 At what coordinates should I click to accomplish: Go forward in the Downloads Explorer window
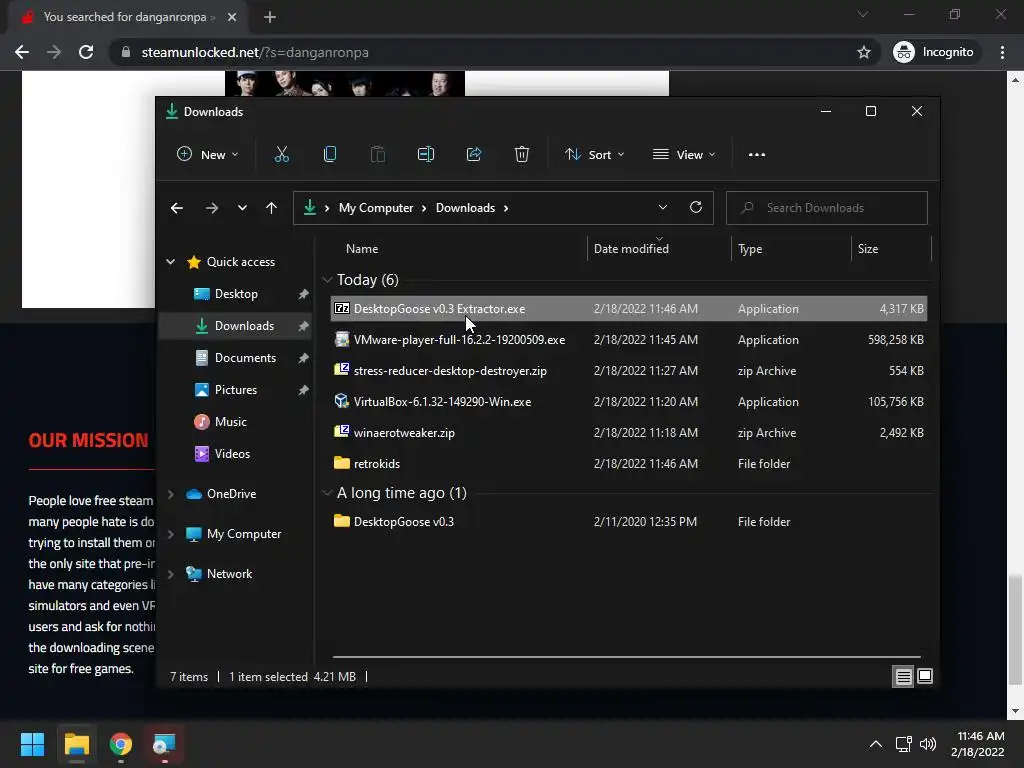coord(212,208)
